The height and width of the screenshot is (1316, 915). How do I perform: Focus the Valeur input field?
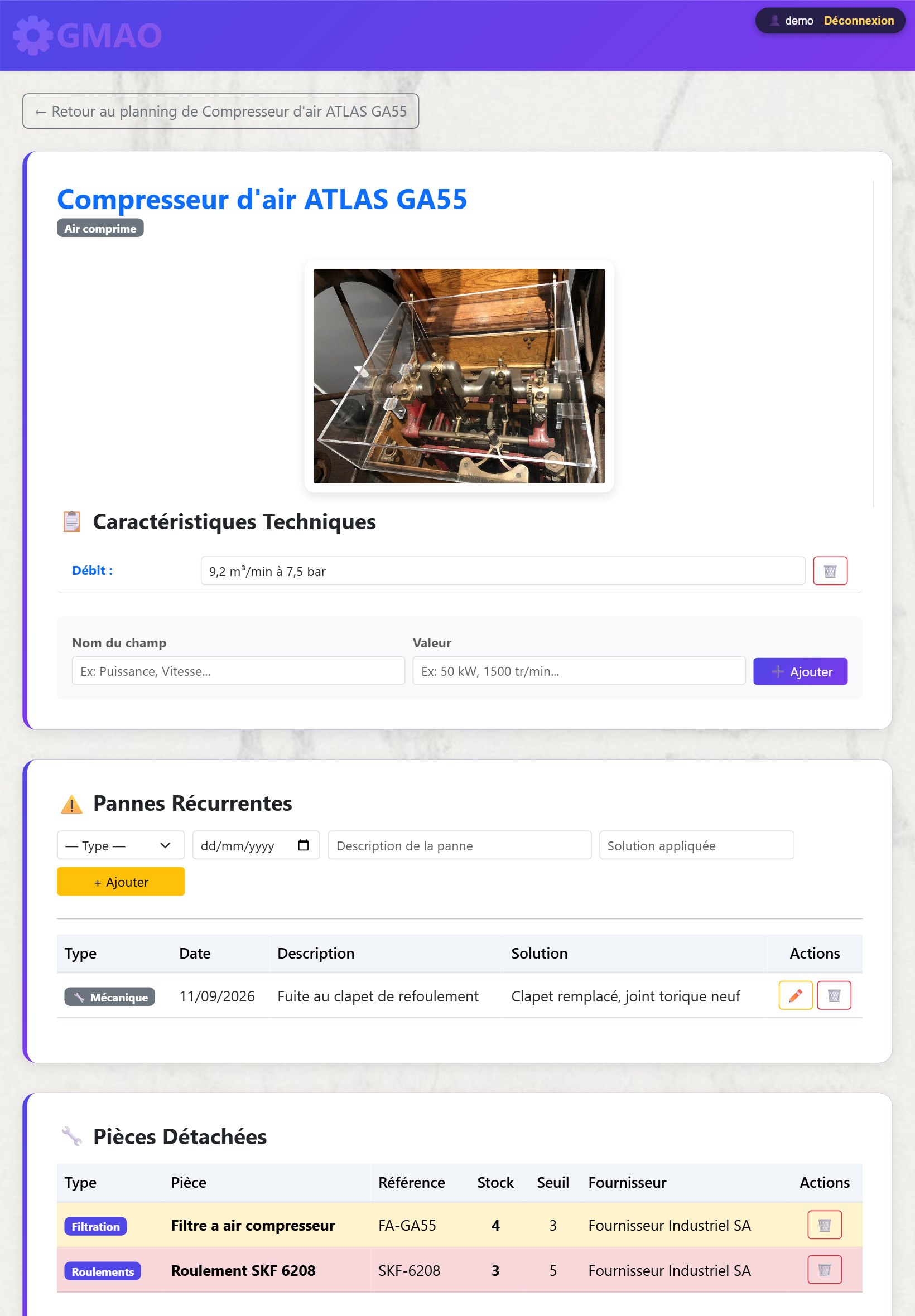[x=579, y=671]
